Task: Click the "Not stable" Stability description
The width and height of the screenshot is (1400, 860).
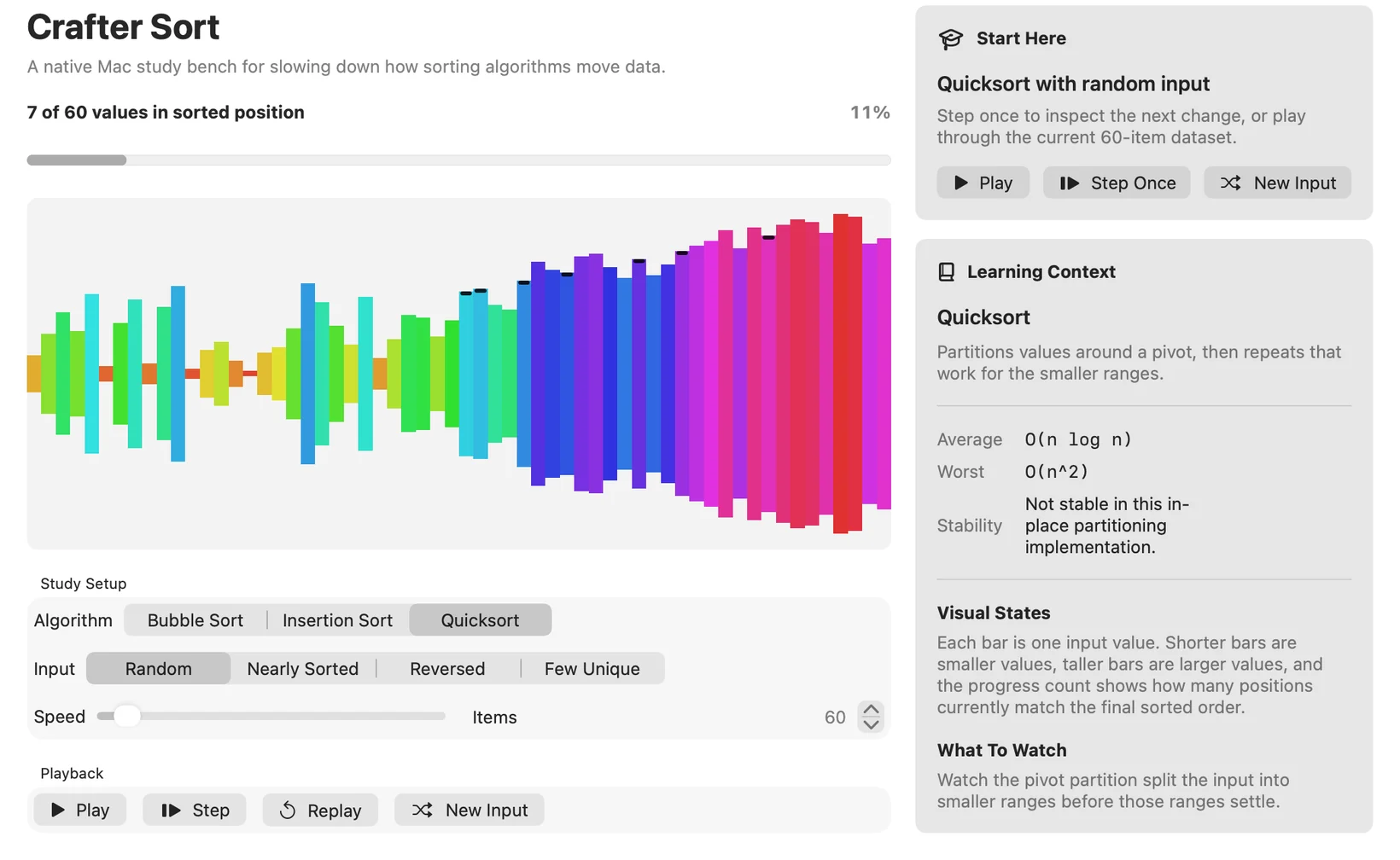Action: point(1107,526)
